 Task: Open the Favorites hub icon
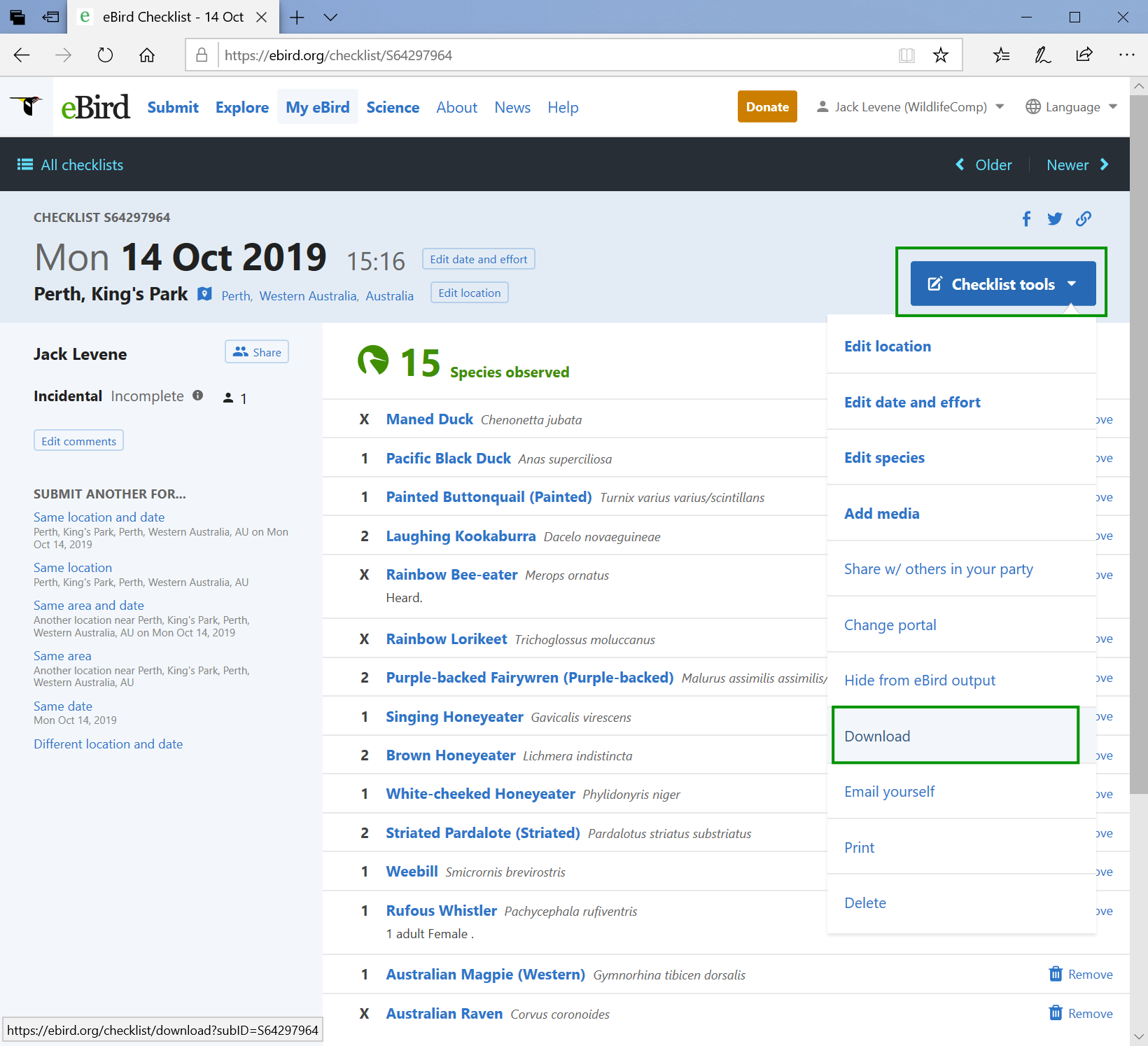tap(1001, 55)
